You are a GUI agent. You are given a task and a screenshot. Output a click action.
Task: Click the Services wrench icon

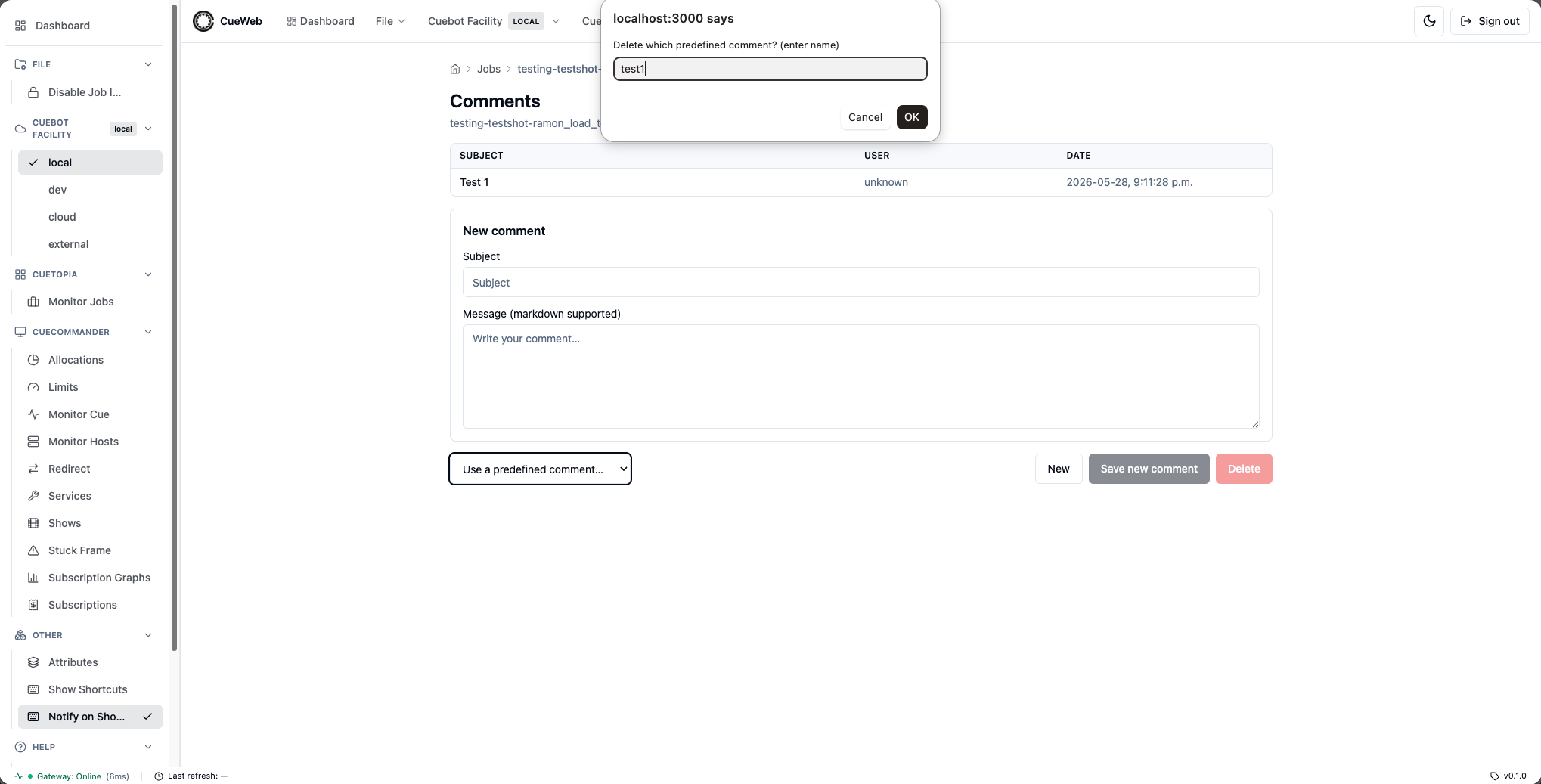click(x=33, y=496)
